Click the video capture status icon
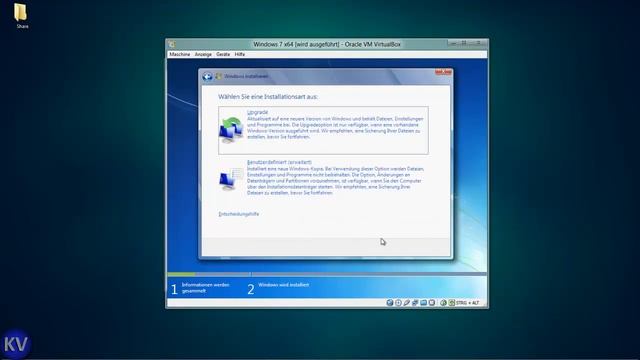This screenshot has width=640, height=360. (432, 303)
